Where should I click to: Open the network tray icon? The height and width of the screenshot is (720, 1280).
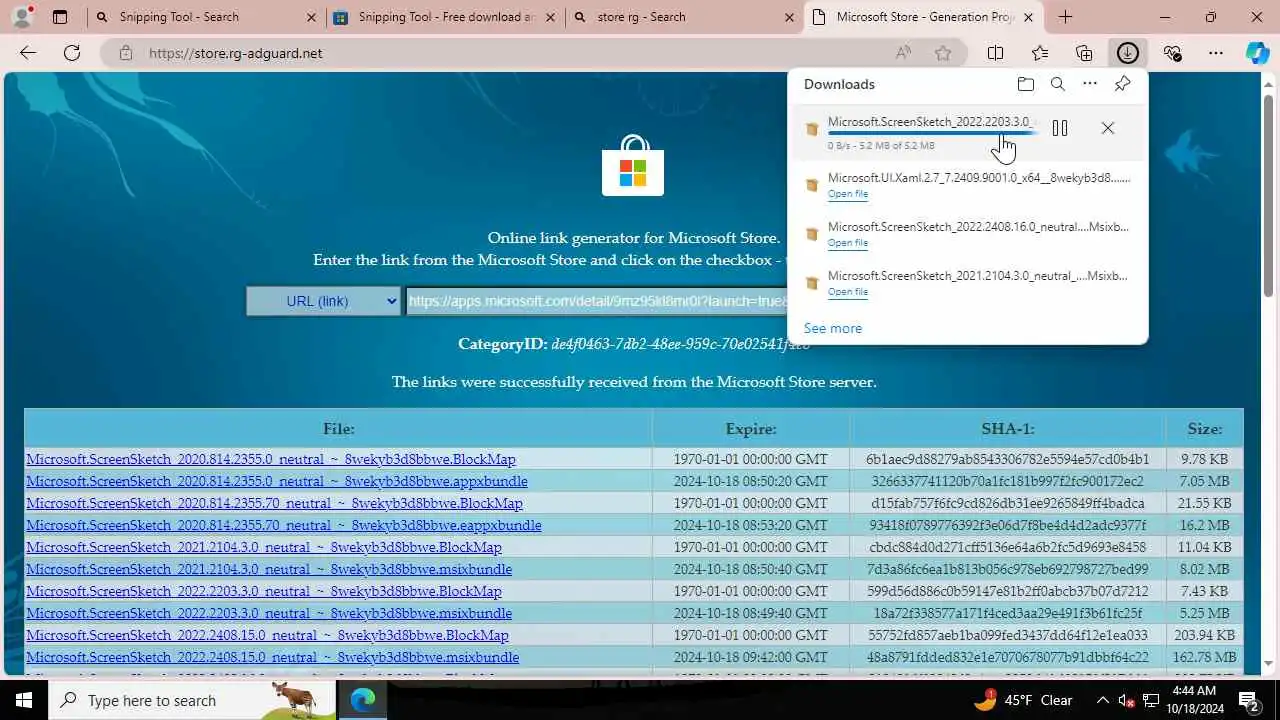[1151, 700]
